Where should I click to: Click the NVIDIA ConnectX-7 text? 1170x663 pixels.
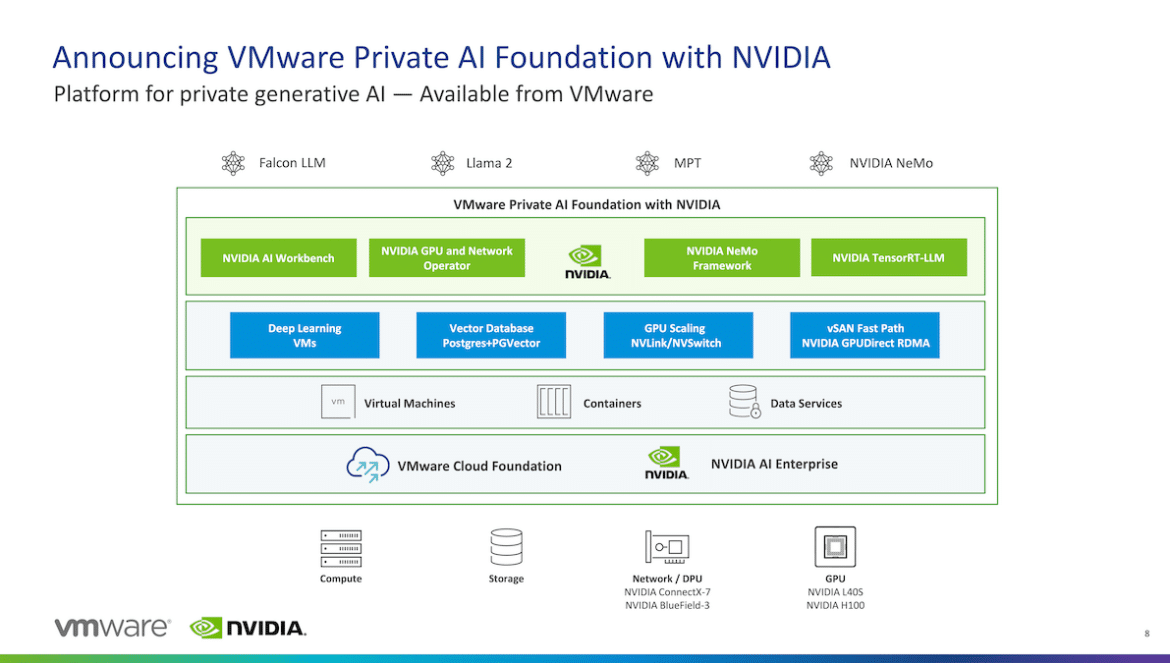click(667, 592)
